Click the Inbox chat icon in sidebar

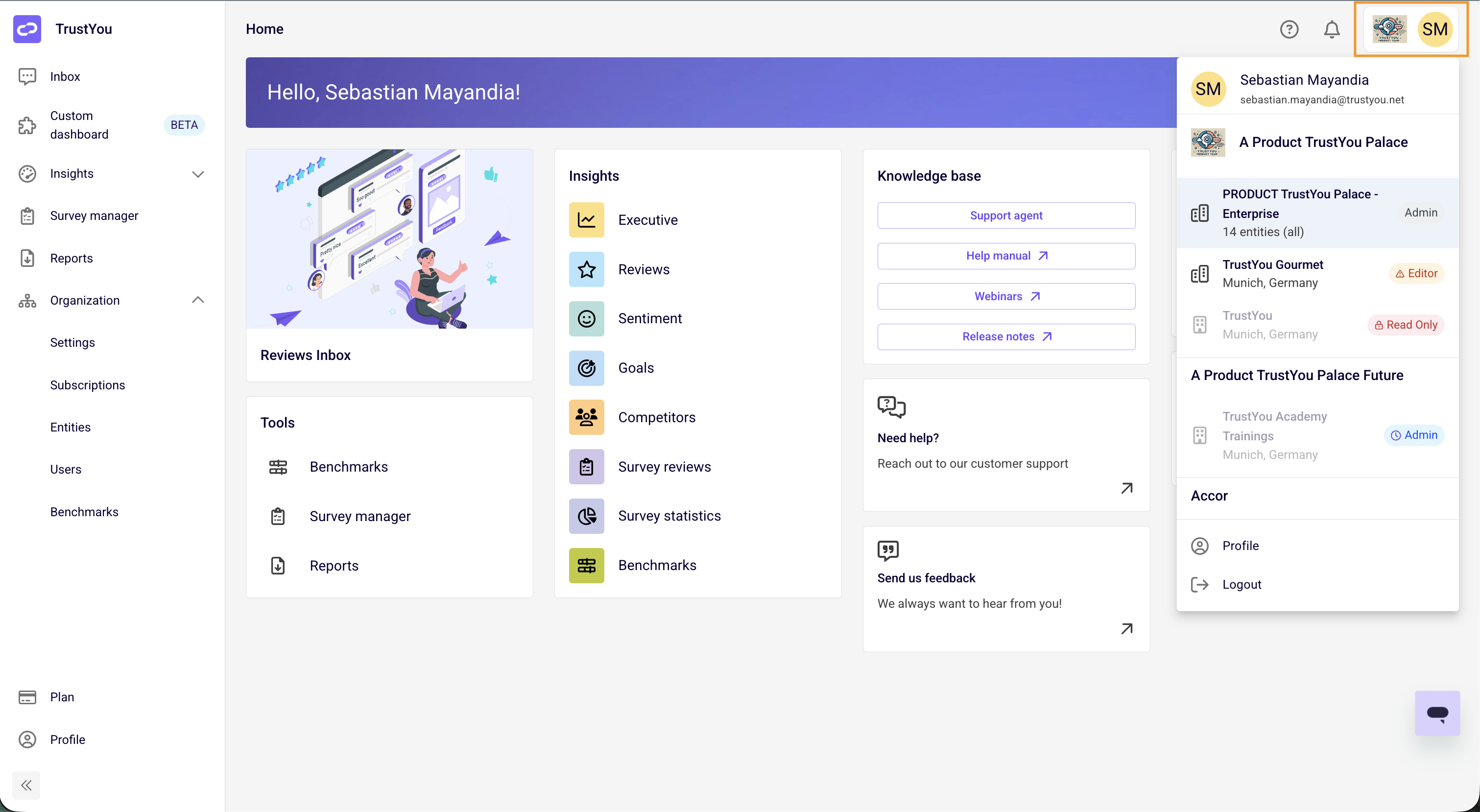(27, 76)
